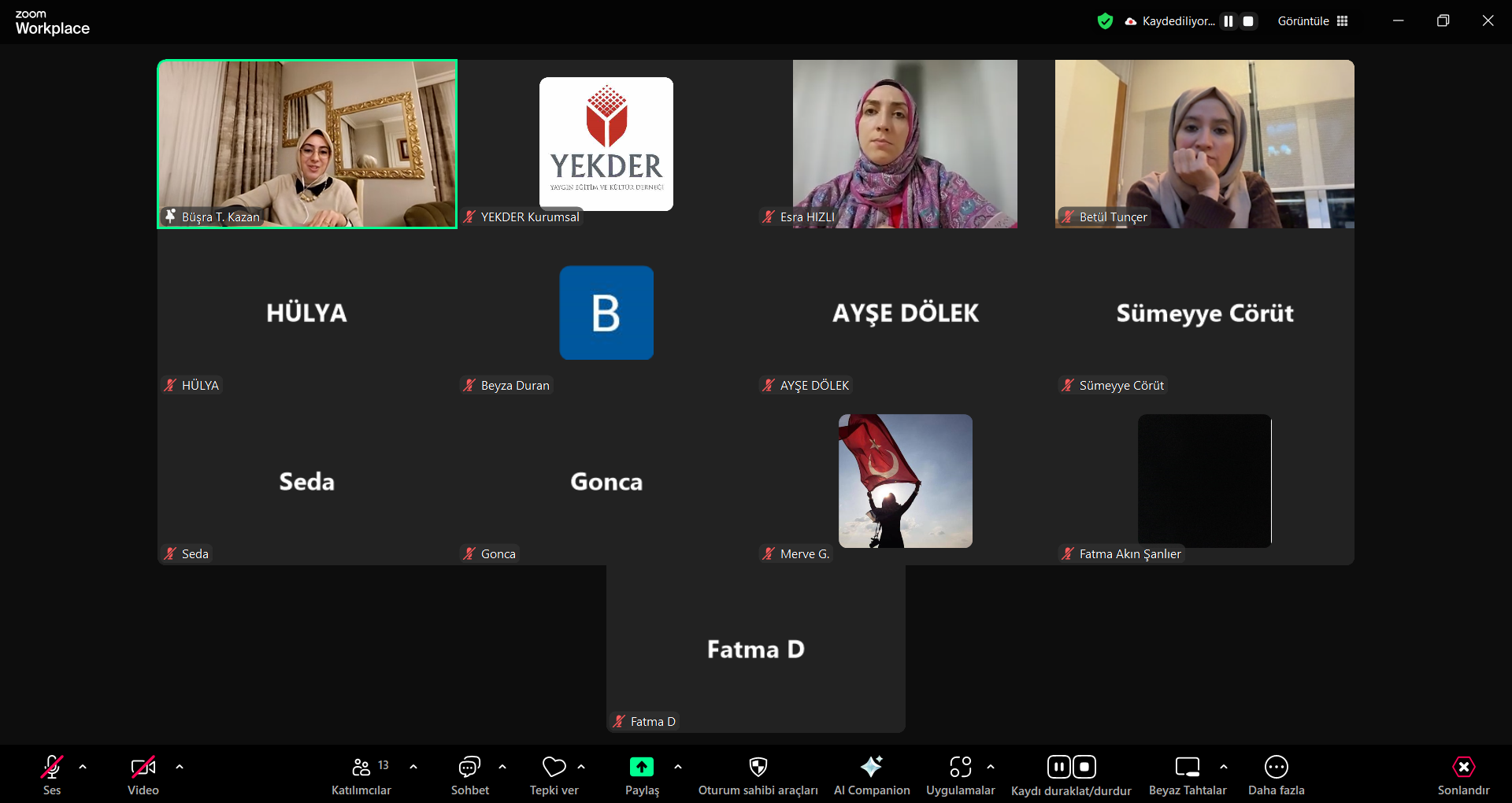1512x803 pixels.
Task: Start camera with the Video button
Action: click(143, 775)
